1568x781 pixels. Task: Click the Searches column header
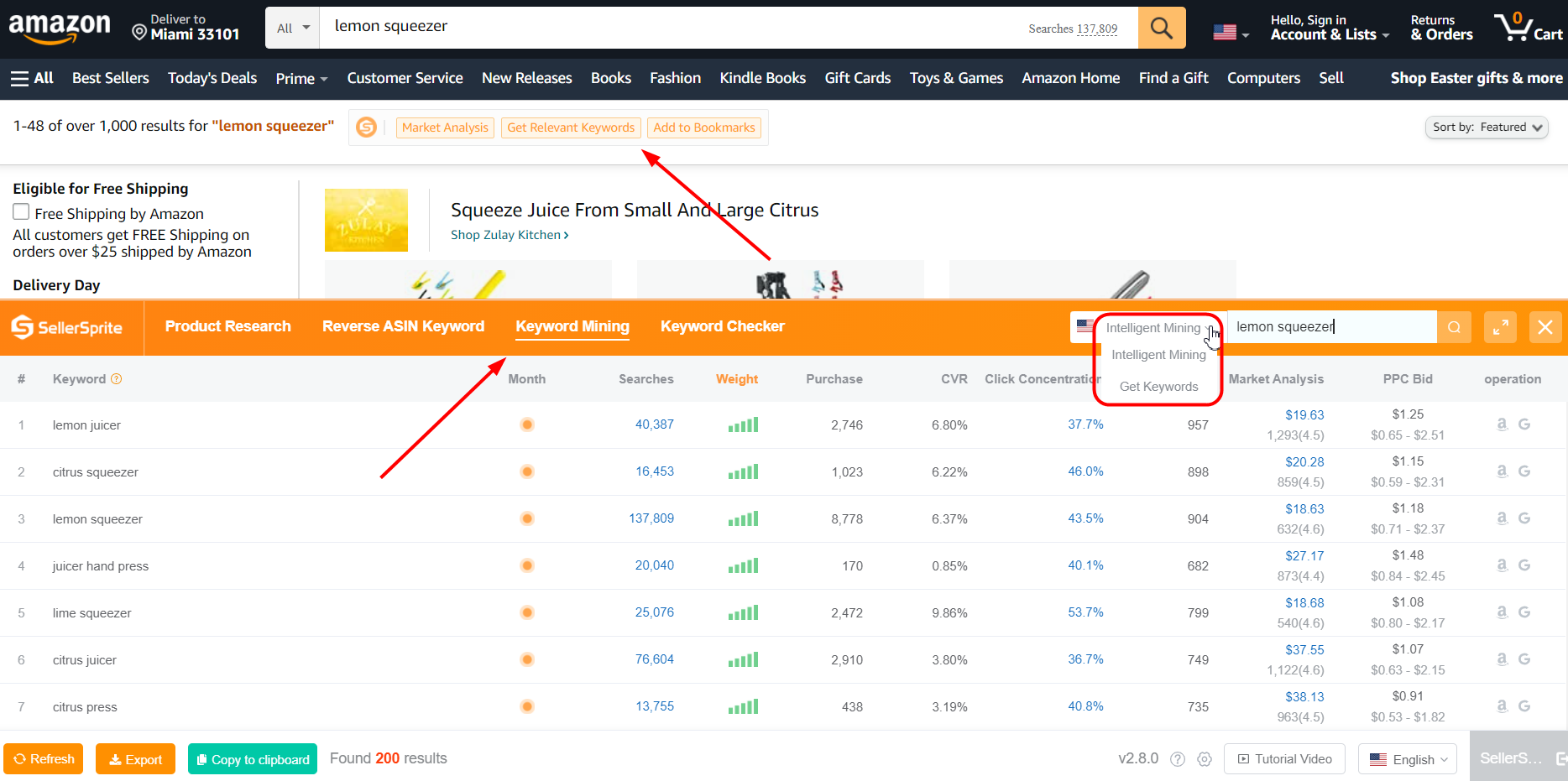(x=646, y=379)
